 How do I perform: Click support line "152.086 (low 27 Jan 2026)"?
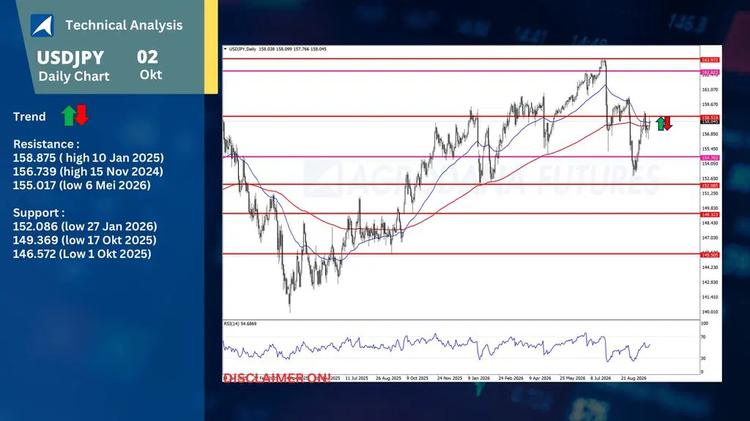pyautogui.click(x=85, y=226)
